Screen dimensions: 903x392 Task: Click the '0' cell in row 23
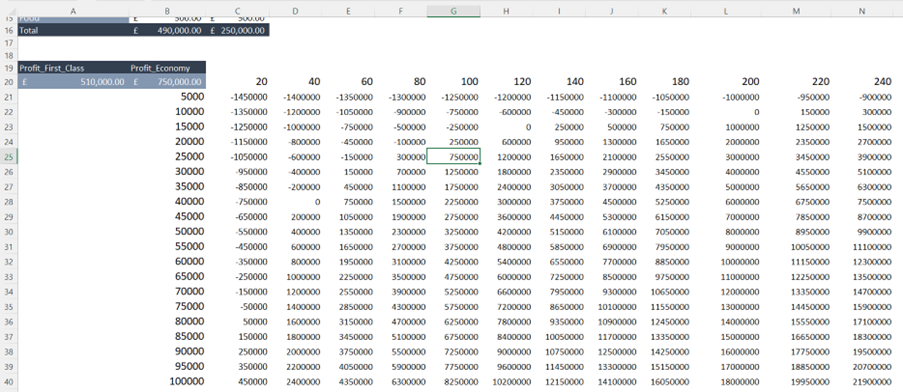(x=506, y=127)
